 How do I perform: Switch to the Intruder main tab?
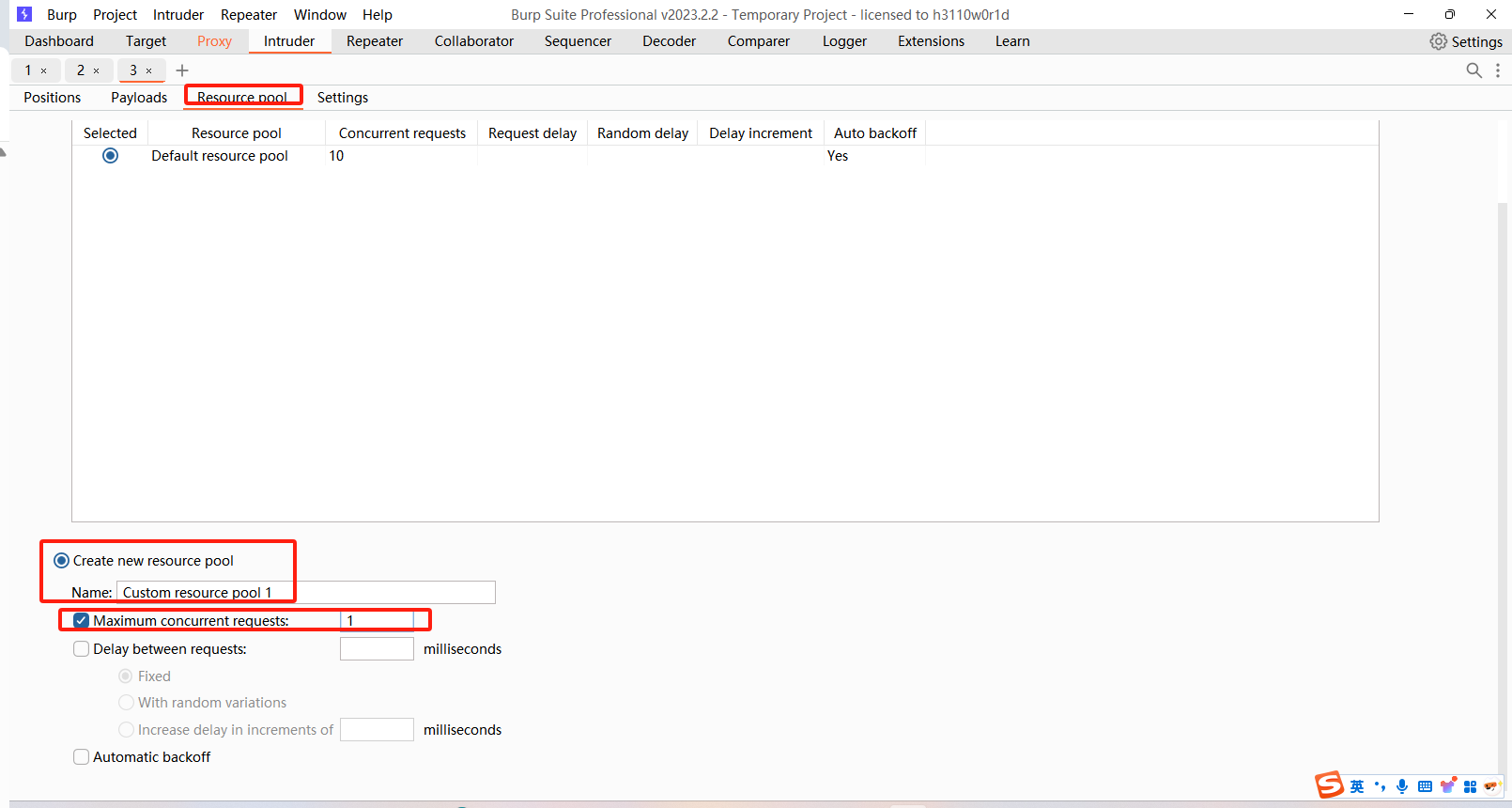(289, 41)
